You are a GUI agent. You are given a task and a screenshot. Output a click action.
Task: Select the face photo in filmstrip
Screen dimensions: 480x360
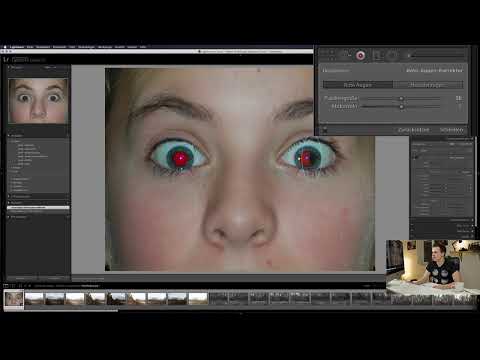coord(14,298)
